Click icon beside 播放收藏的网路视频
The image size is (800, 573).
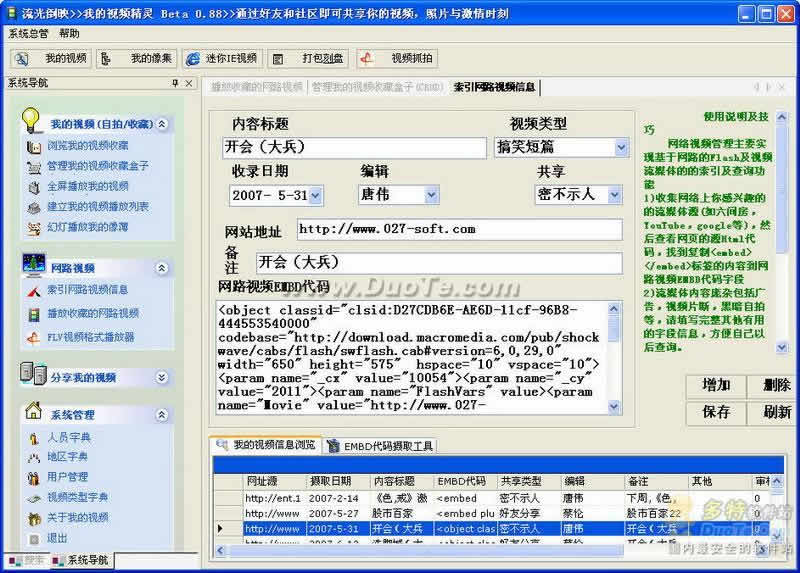pyautogui.click(x=34, y=314)
